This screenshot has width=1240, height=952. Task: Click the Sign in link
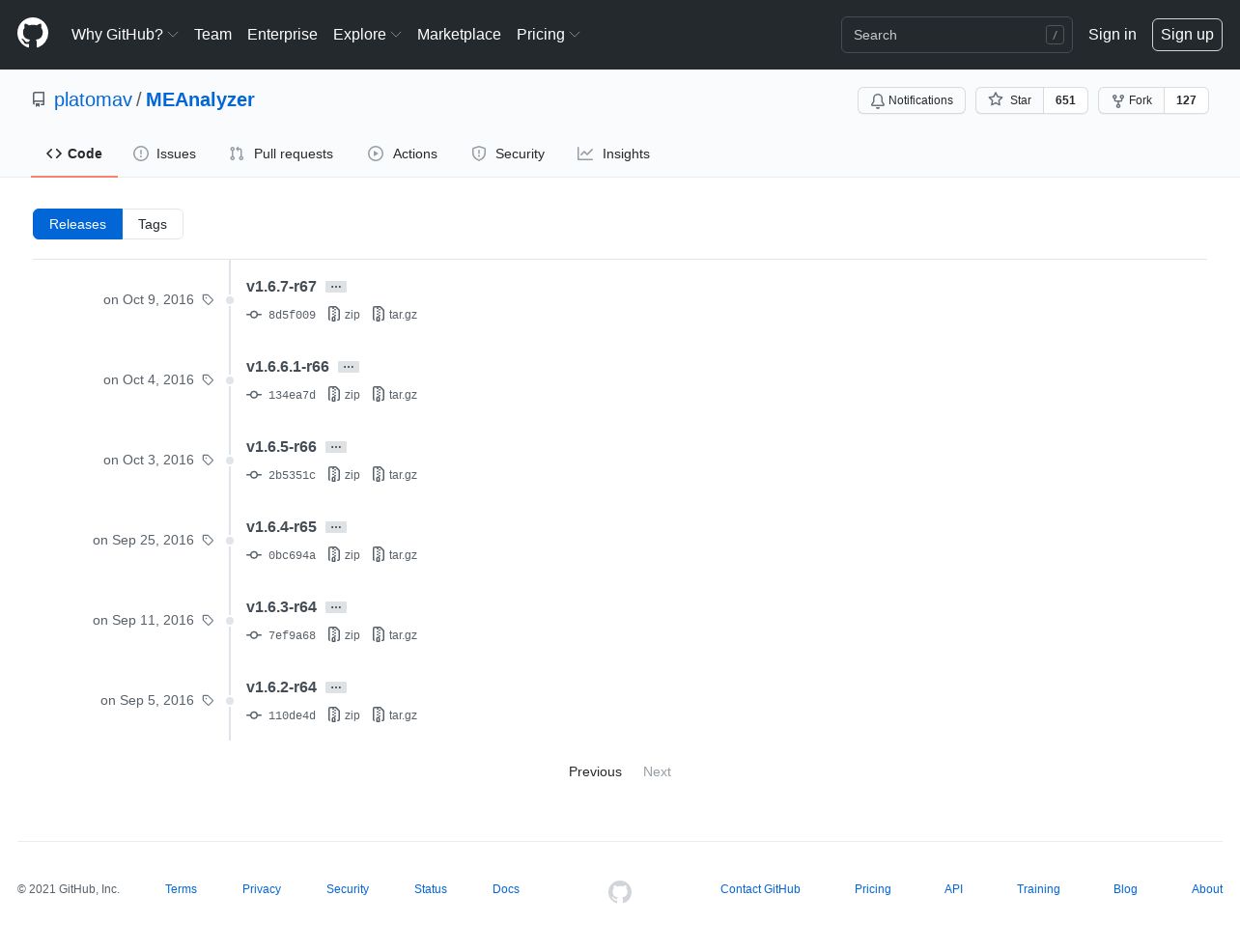pos(1112,34)
